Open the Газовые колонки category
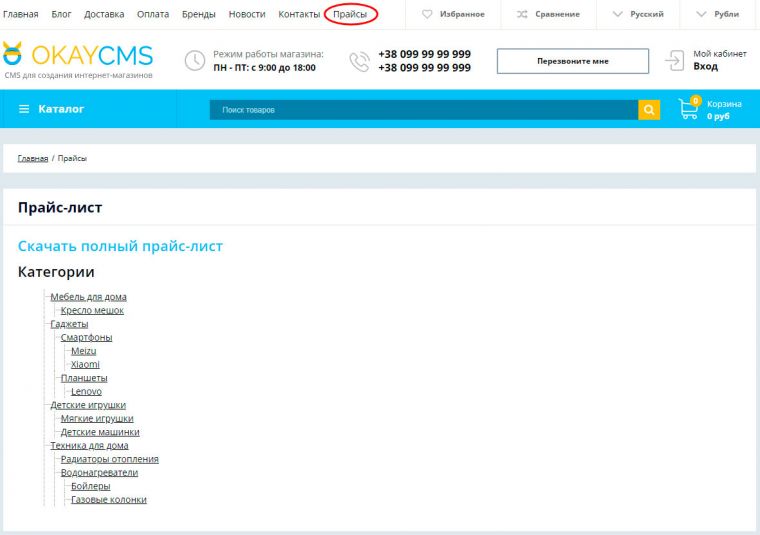Image resolution: width=760 pixels, height=535 pixels. [x=108, y=499]
